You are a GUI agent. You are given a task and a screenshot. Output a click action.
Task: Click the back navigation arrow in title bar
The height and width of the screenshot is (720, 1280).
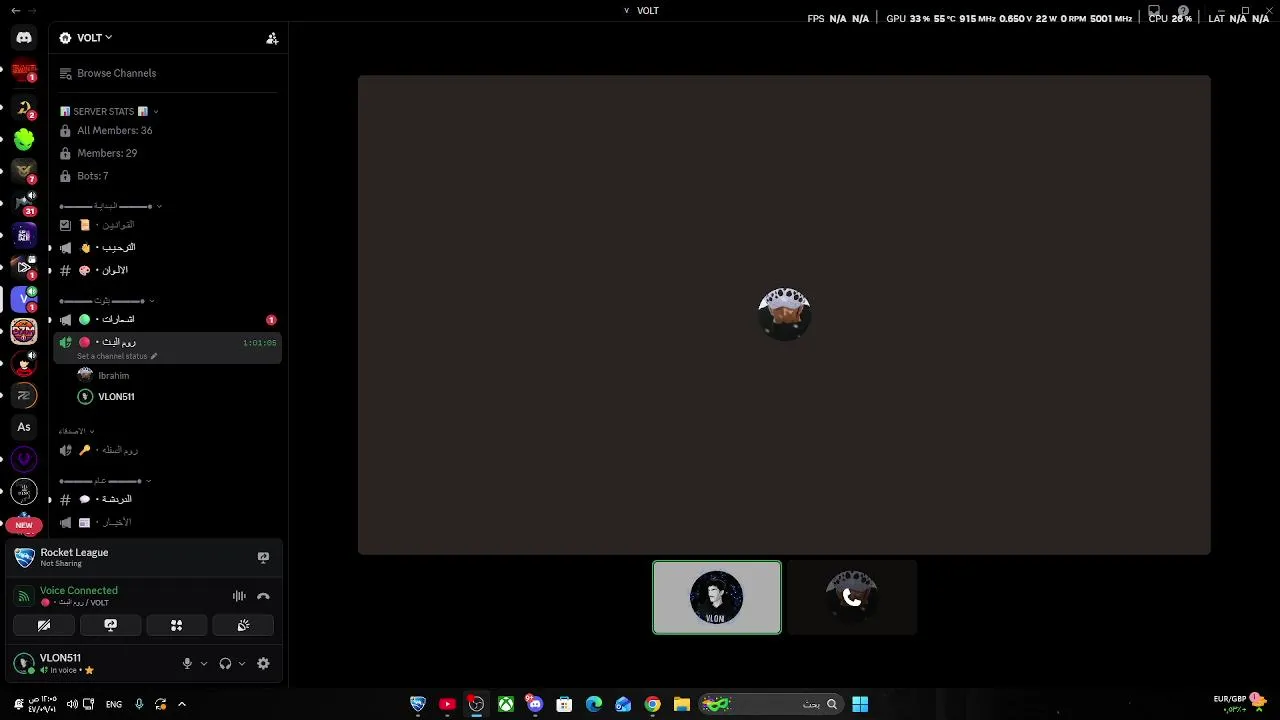tap(15, 10)
